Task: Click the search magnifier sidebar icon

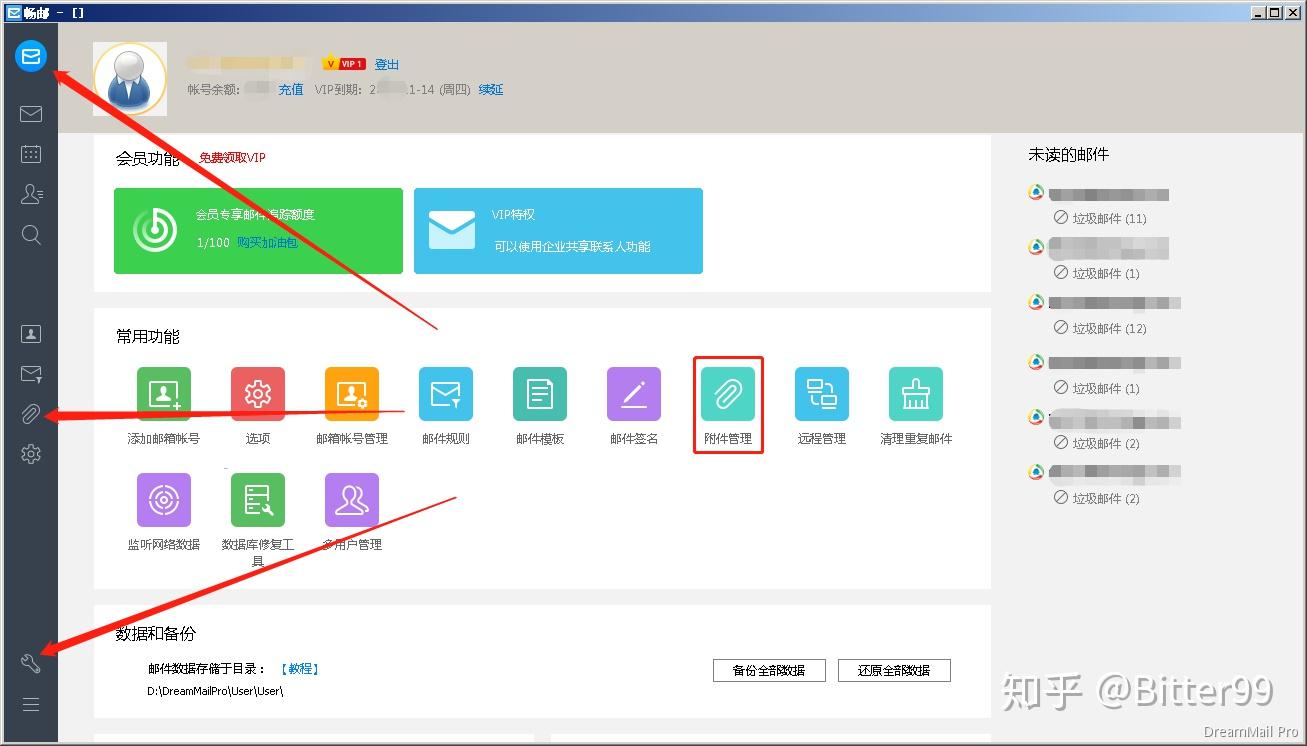Action: 31,235
